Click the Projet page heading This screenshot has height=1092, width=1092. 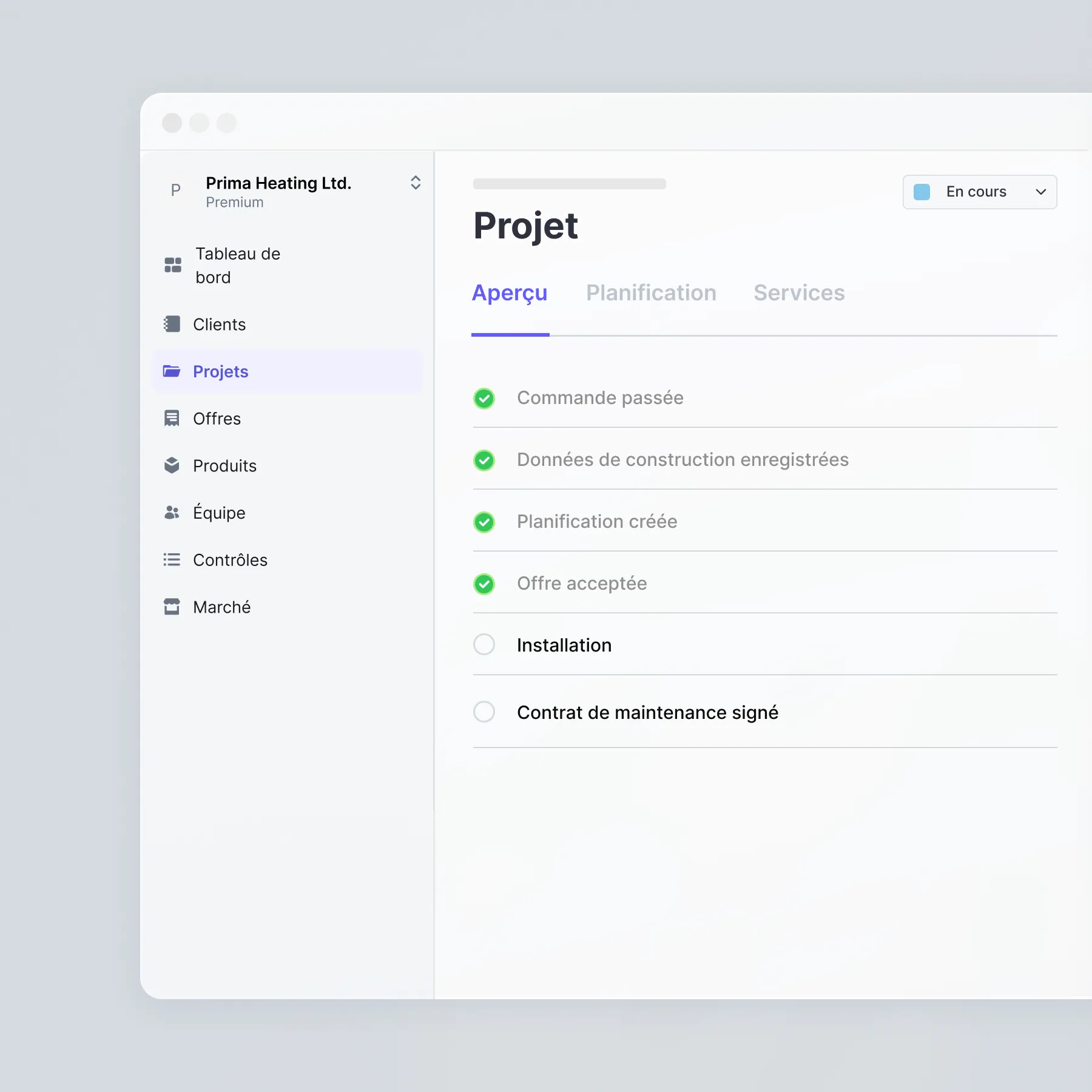(525, 226)
